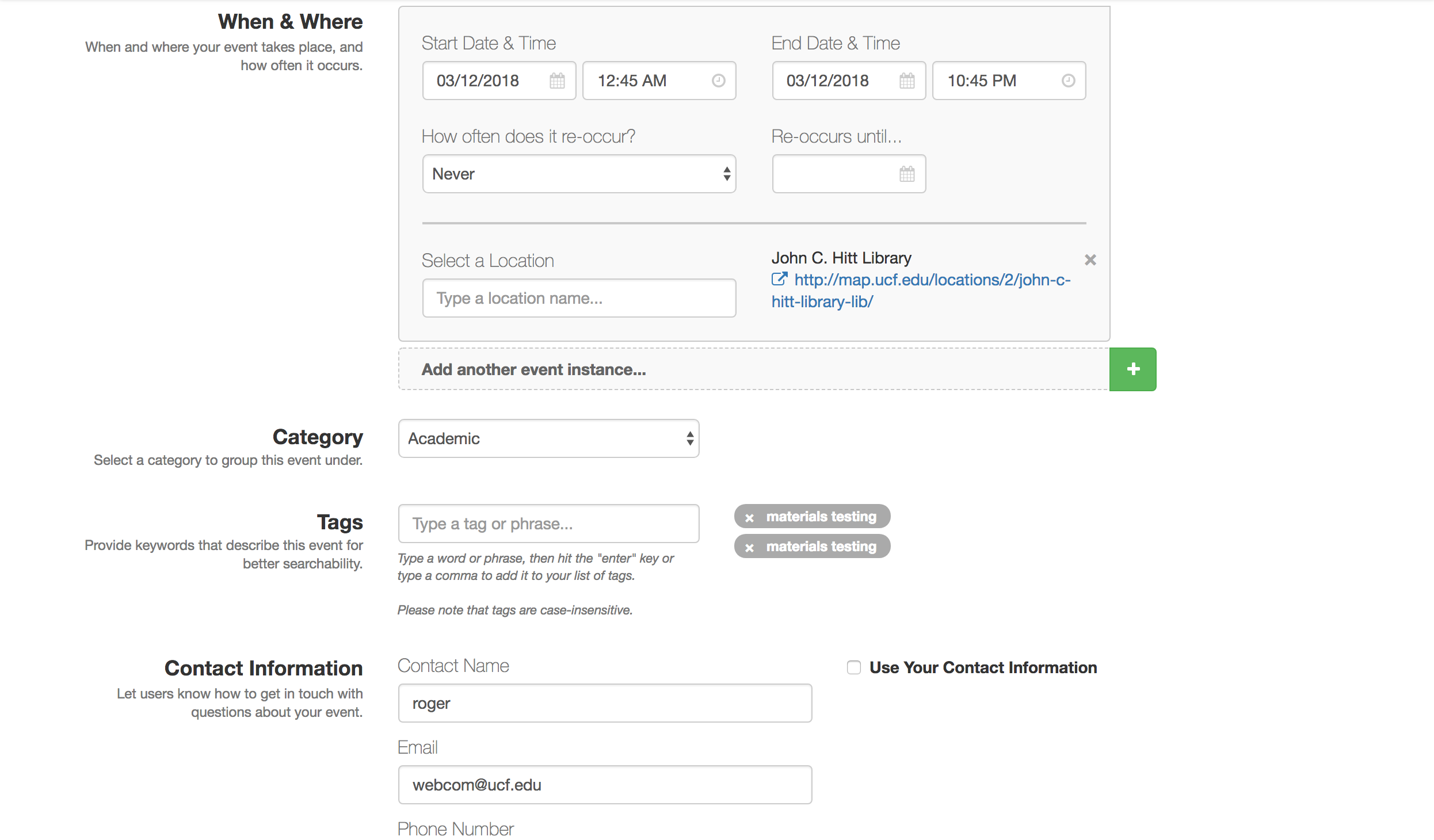The height and width of the screenshot is (840, 1434).
Task: Open the end date calendar picker icon
Action: [x=906, y=81]
